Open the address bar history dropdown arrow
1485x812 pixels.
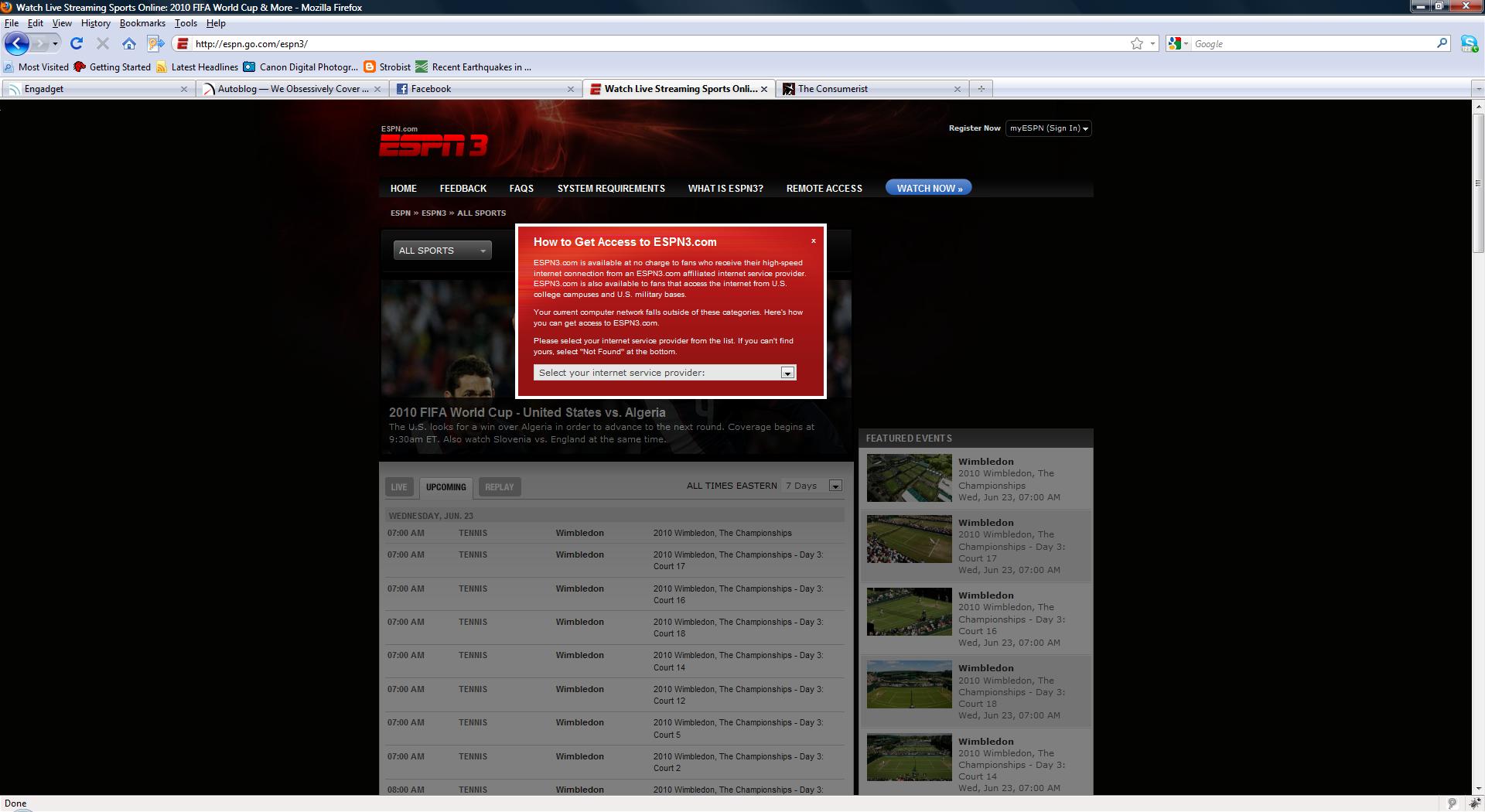click(x=1152, y=44)
